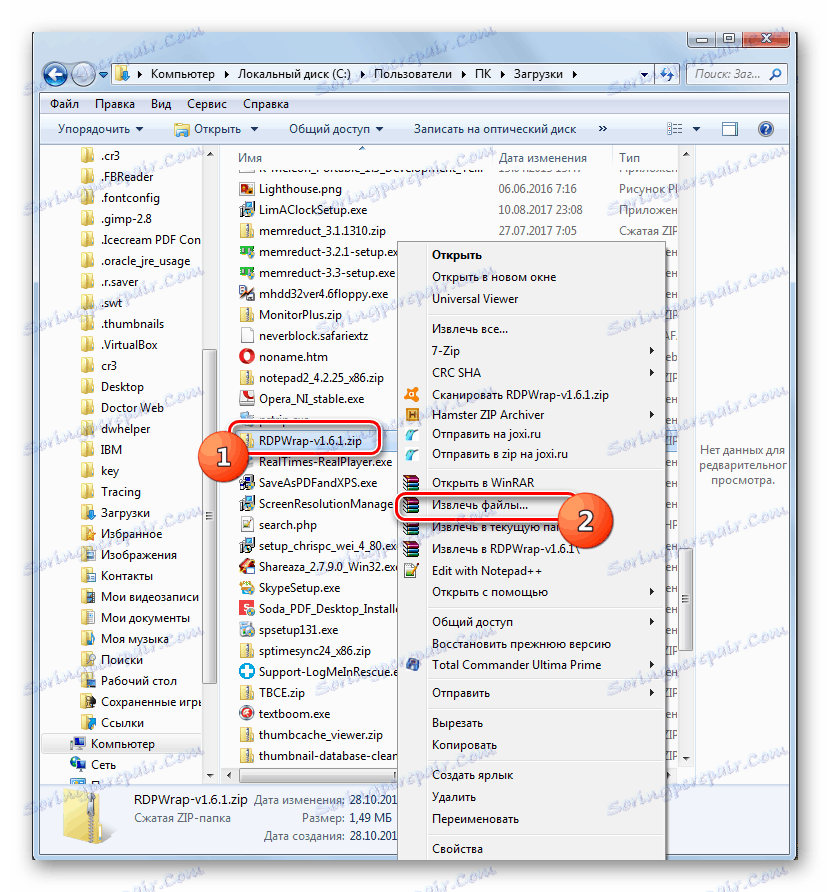The image size is (830, 892).
Task: Select the Сеть item in tree
Action: click(x=103, y=765)
